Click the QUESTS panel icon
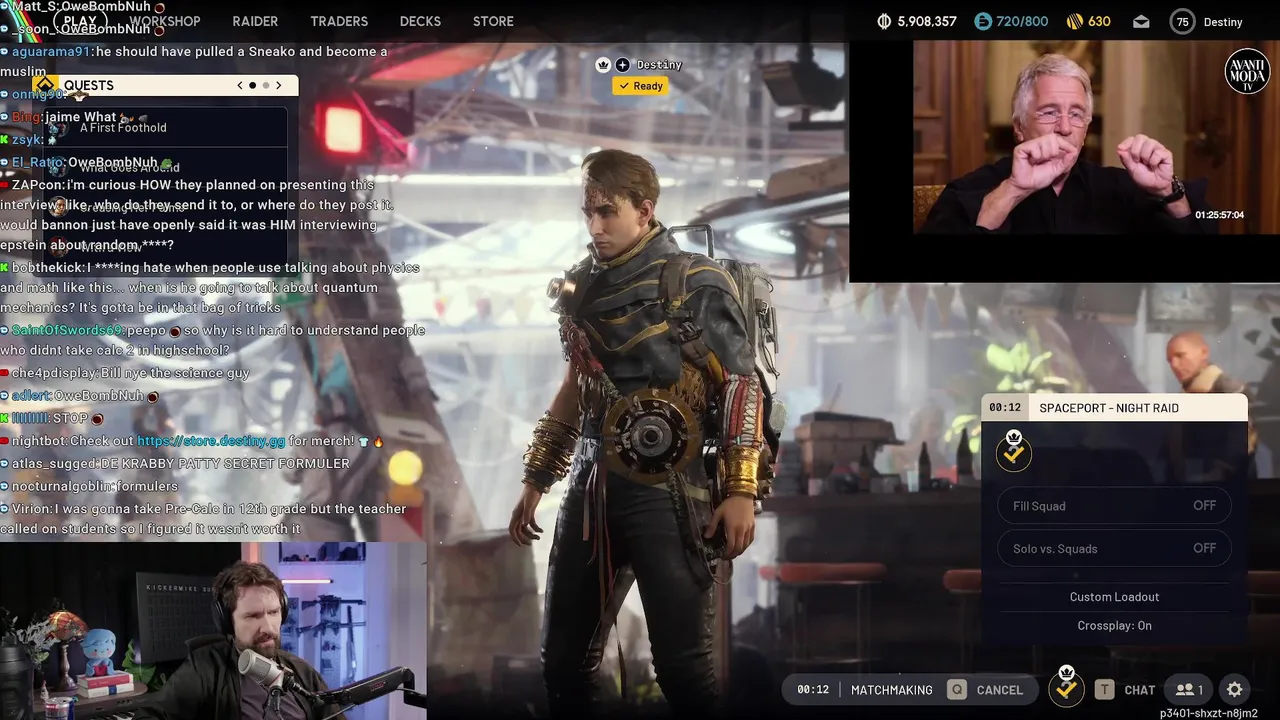 click(x=45, y=85)
